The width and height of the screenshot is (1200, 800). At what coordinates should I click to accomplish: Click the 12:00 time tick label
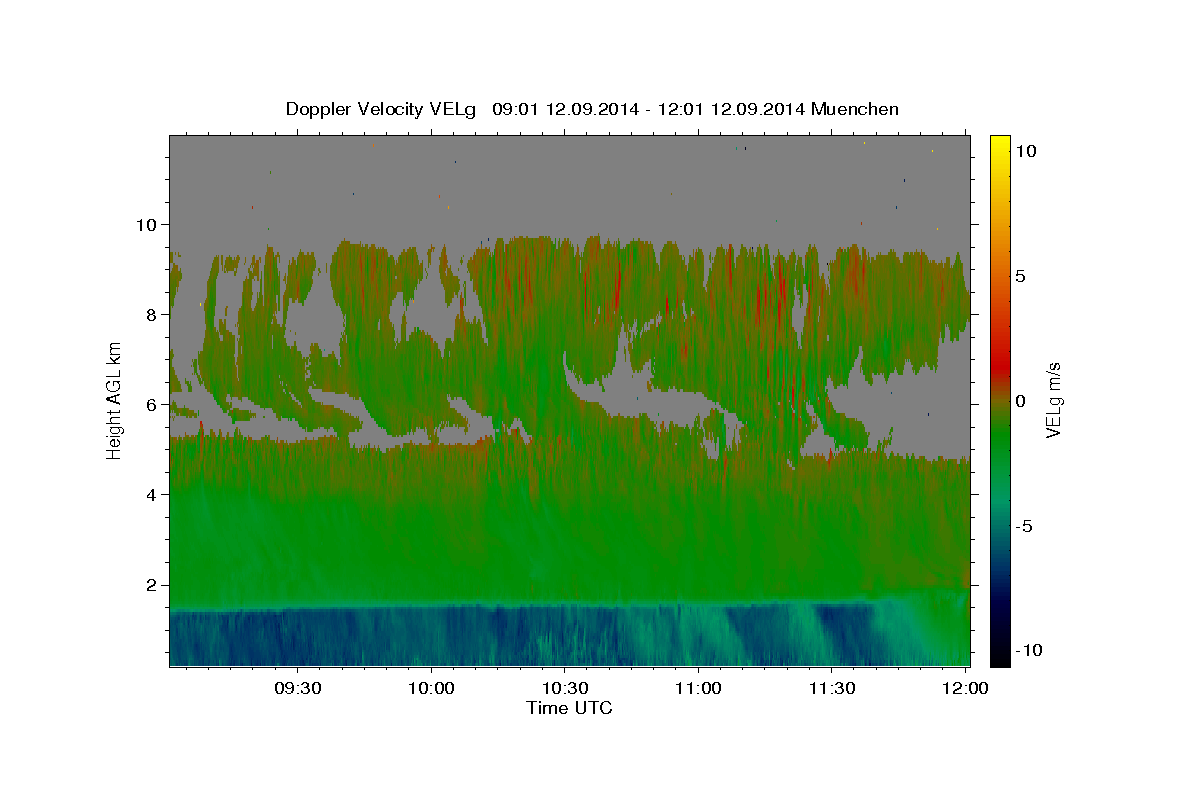[965, 689]
